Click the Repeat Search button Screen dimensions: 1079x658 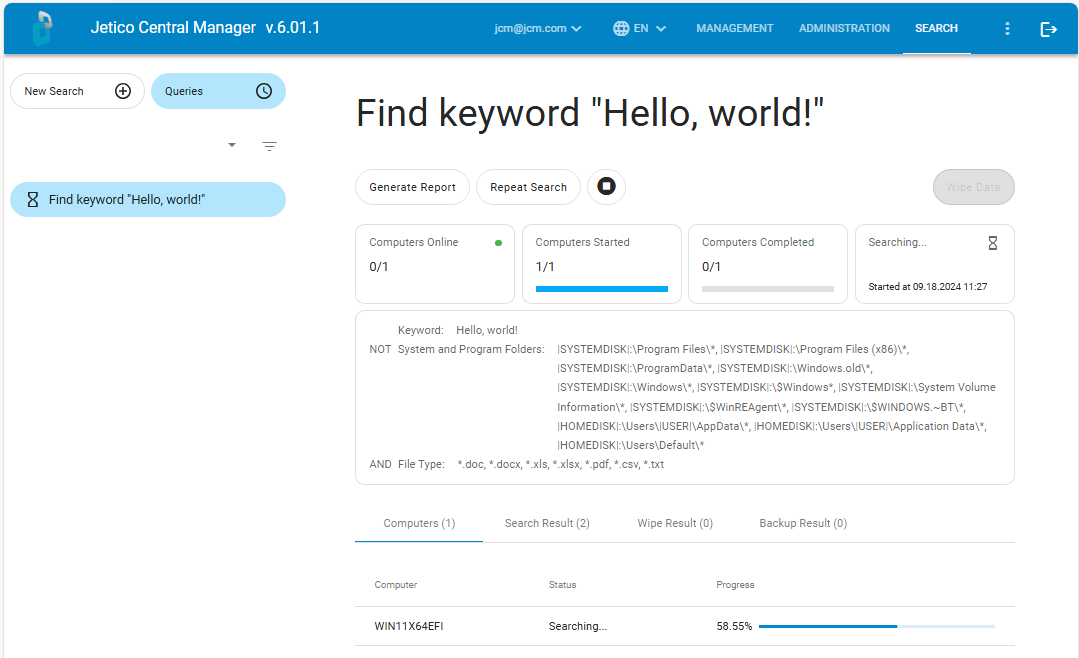pyautogui.click(x=528, y=187)
